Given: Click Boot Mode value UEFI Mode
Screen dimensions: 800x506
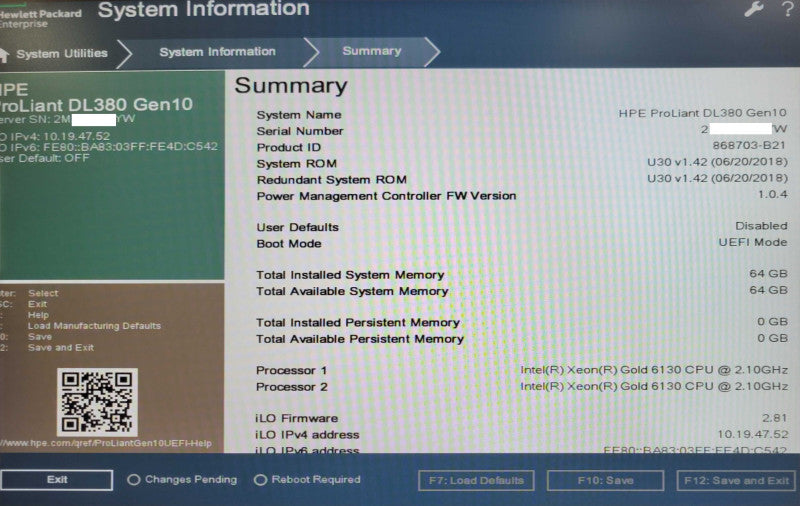Looking at the screenshot, I should tap(753, 242).
